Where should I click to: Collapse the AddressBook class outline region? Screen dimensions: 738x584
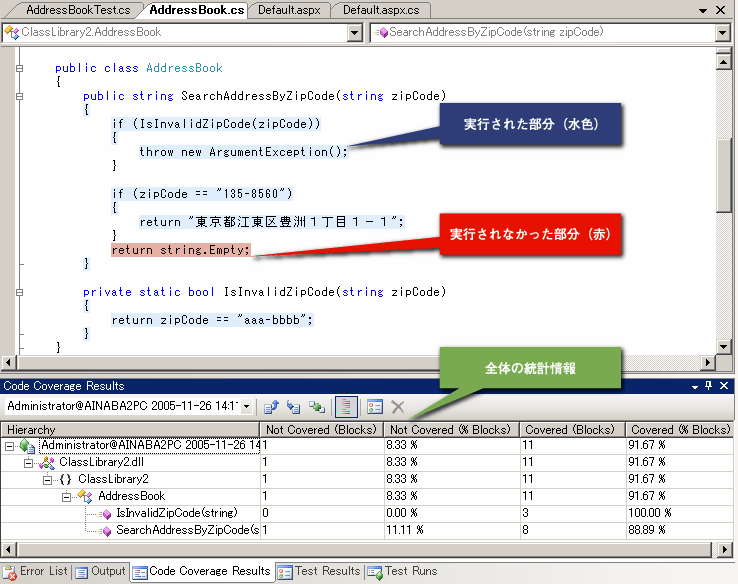(19, 68)
